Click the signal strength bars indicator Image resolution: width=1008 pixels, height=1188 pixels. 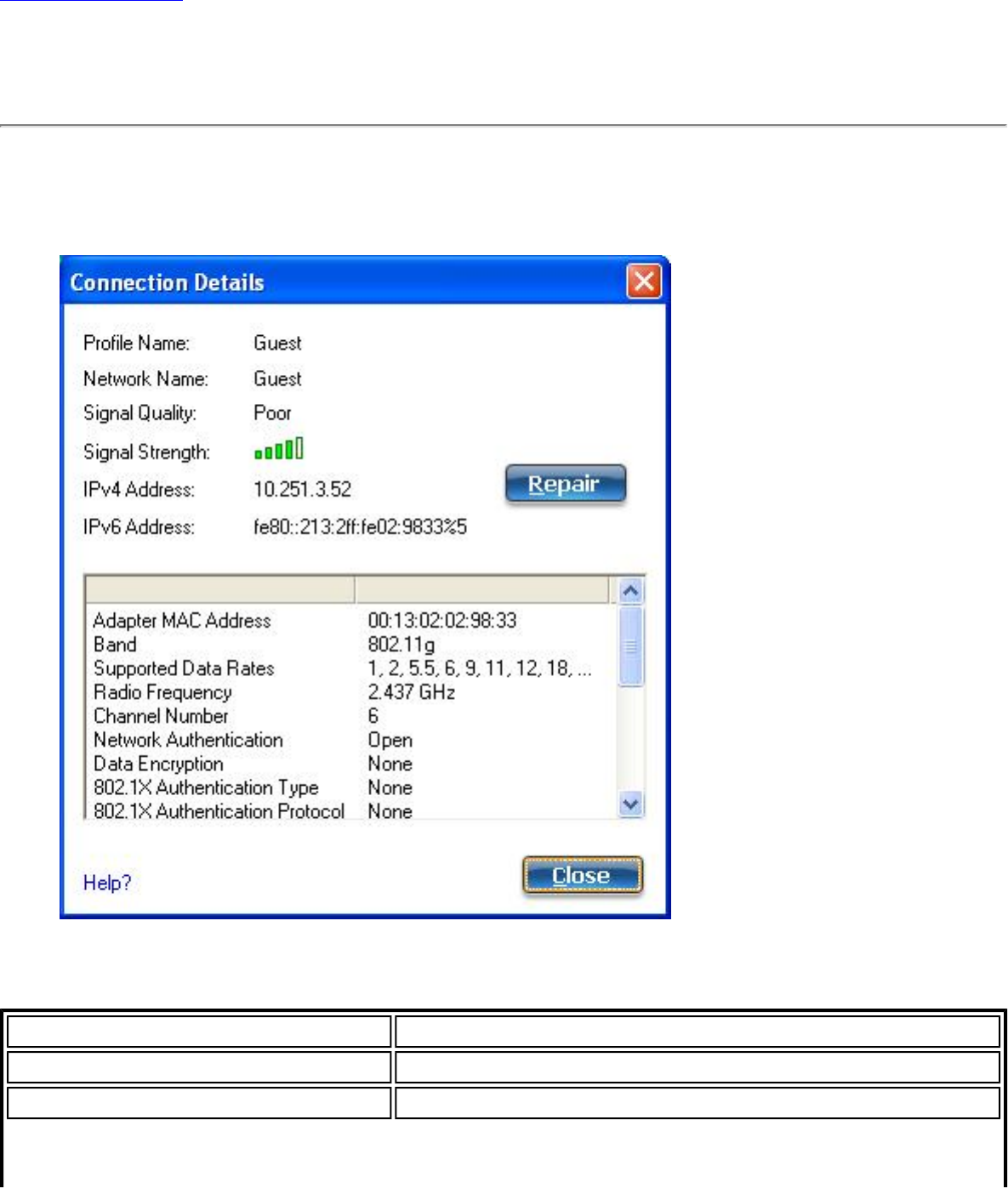279,448
